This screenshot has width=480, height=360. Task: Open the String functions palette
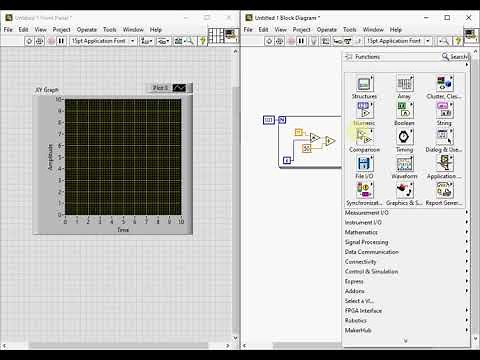click(x=444, y=111)
